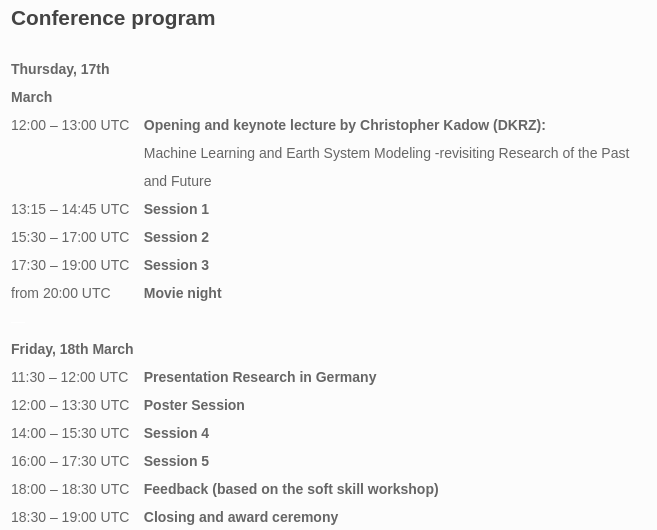The height and width of the screenshot is (530, 657).
Task: Click Presentation Research in Germany
Action: click(x=259, y=377)
